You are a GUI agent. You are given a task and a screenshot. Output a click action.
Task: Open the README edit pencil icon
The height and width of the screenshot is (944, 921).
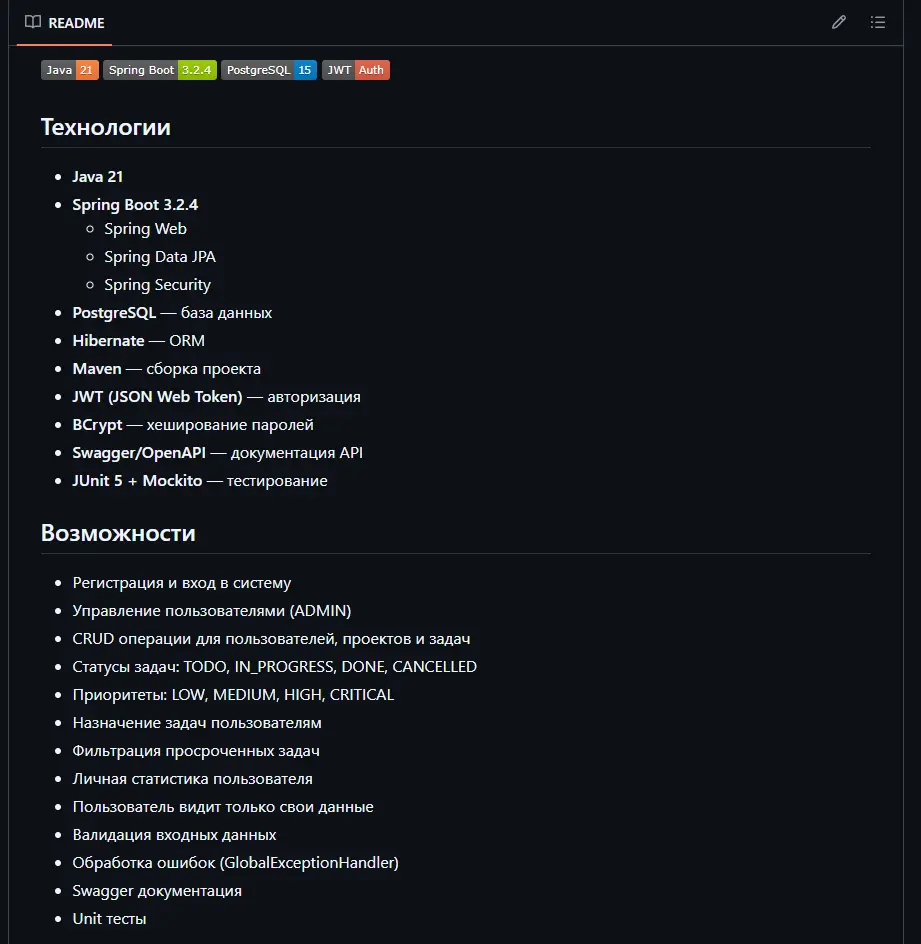(838, 21)
